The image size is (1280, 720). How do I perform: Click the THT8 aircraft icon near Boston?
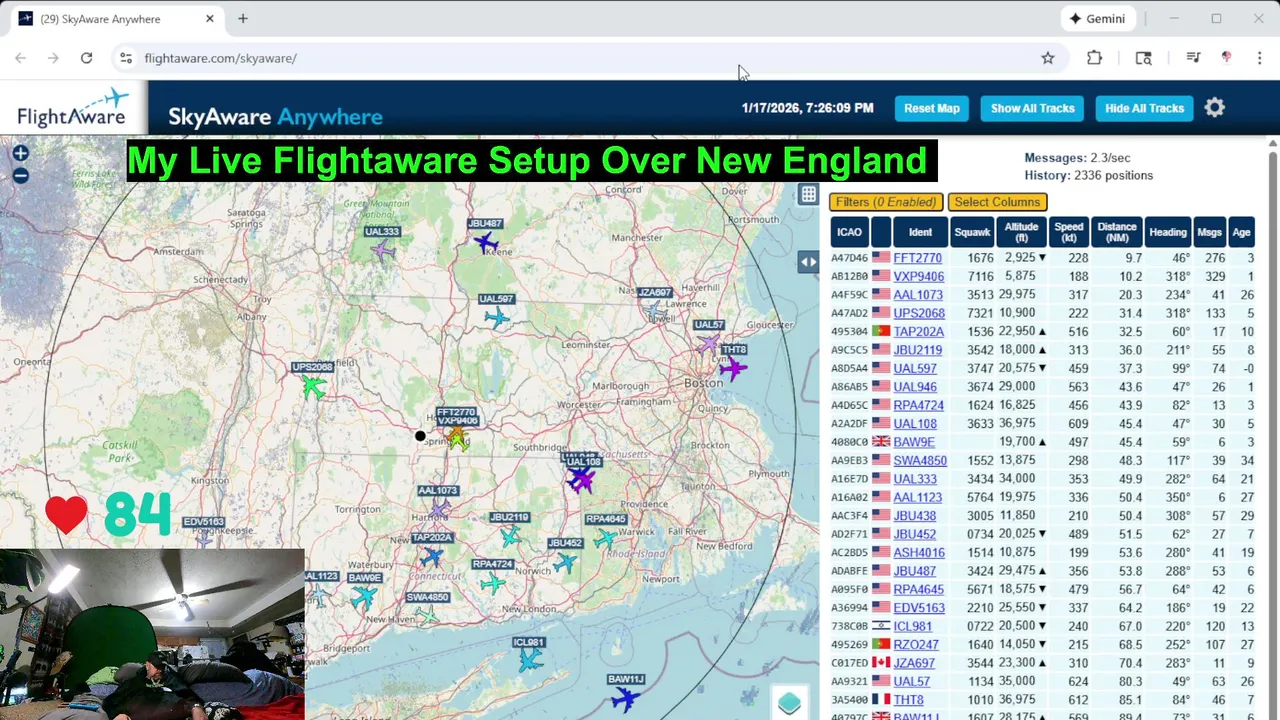click(733, 369)
